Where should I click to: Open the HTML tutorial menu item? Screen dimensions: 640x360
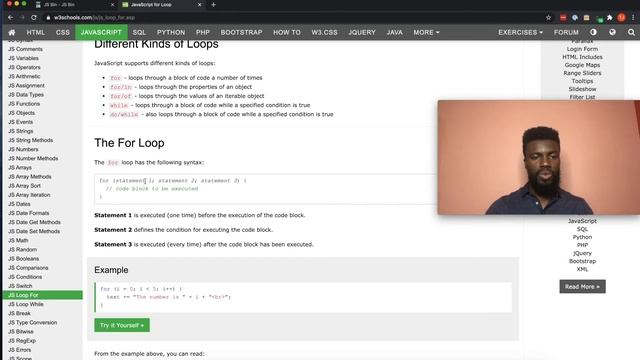click(x=36, y=32)
